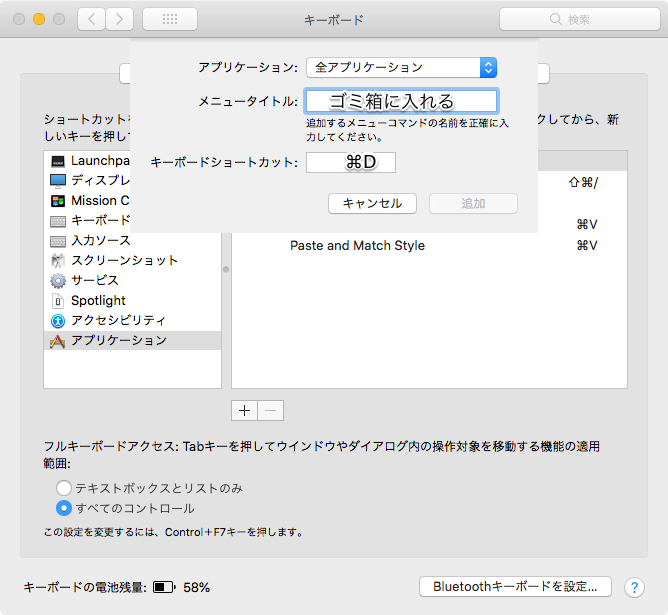Click the サービス gear icon
The width and height of the screenshot is (668, 615).
[58, 281]
